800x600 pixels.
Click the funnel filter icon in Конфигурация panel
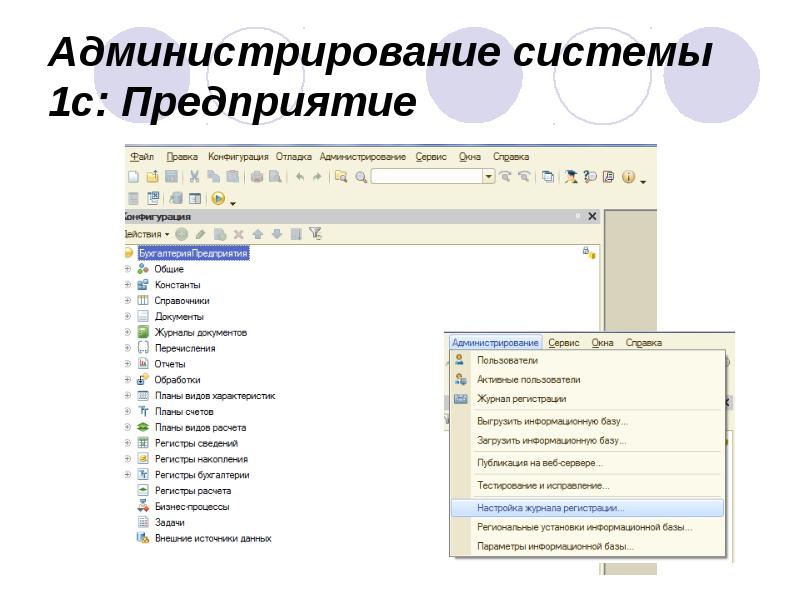coord(315,234)
